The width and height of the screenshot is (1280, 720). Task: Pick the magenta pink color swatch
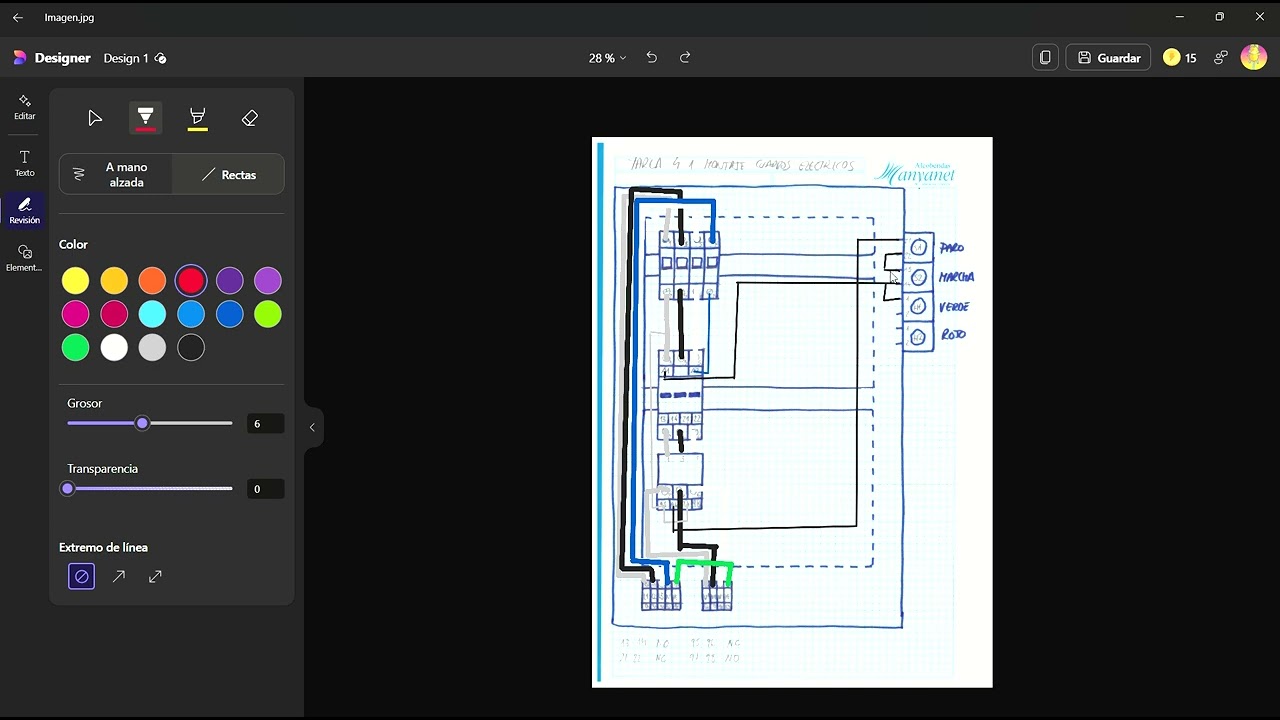point(76,314)
